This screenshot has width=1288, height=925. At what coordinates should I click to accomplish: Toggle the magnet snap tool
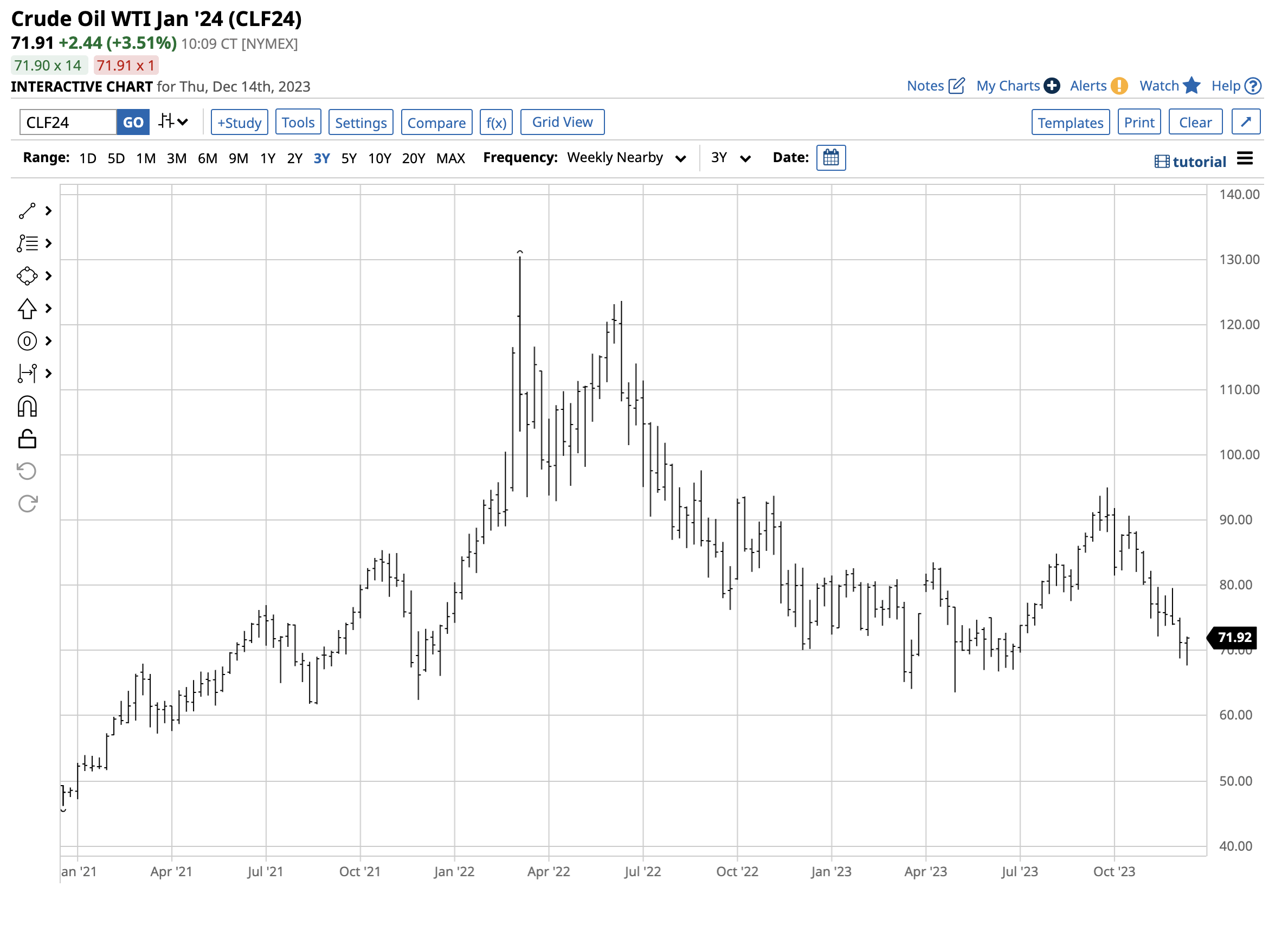tap(27, 406)
